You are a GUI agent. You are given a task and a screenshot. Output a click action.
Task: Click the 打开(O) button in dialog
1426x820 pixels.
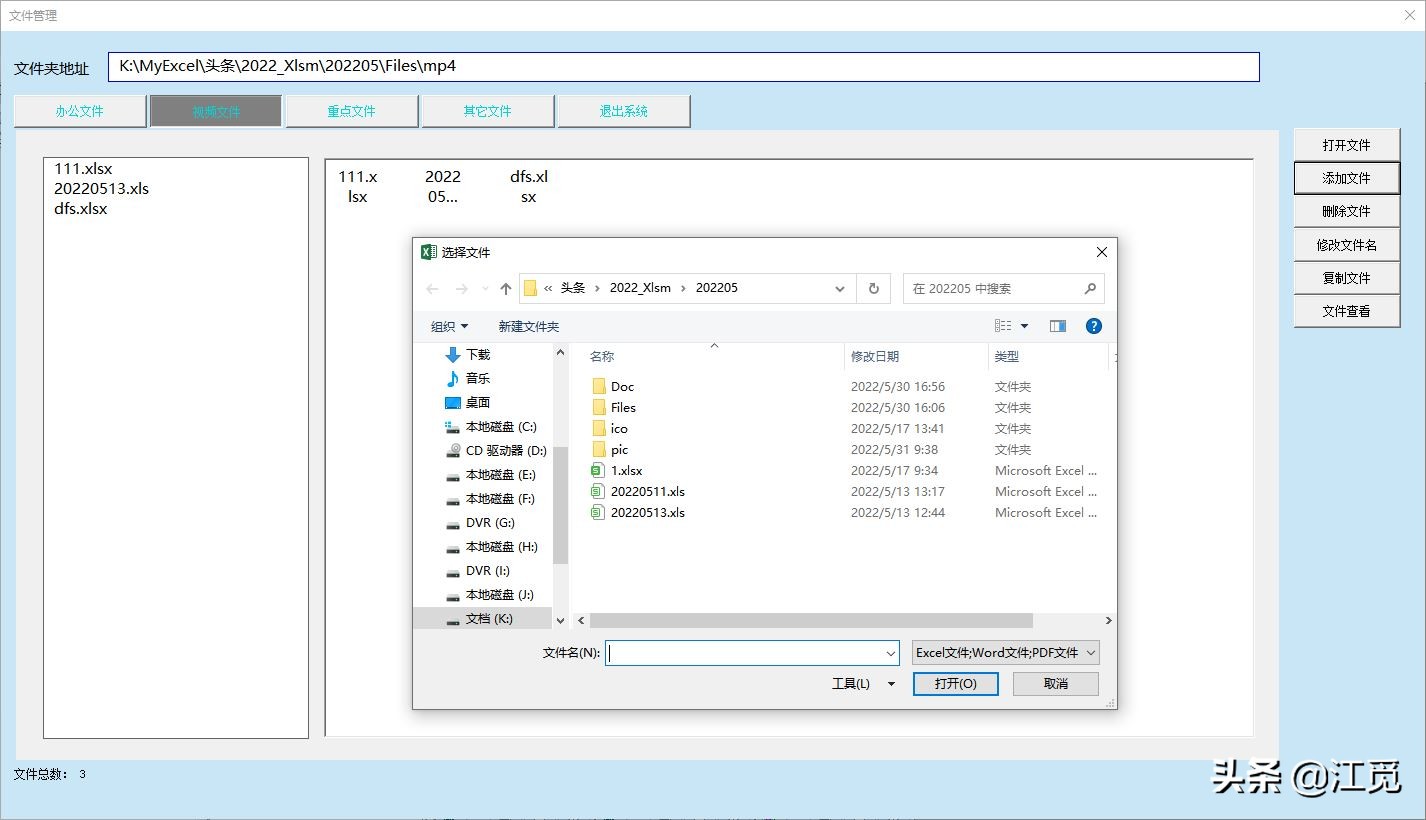pos(955,683)
